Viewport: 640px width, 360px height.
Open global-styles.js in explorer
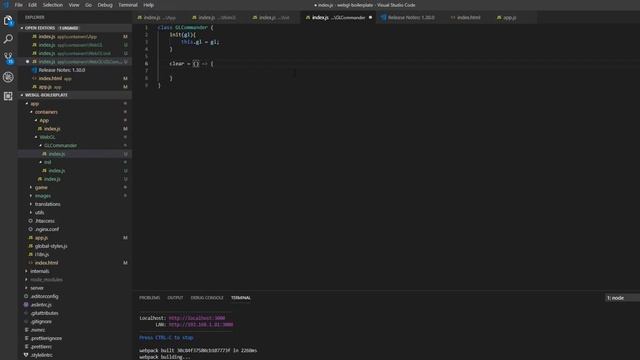[51, 246]
